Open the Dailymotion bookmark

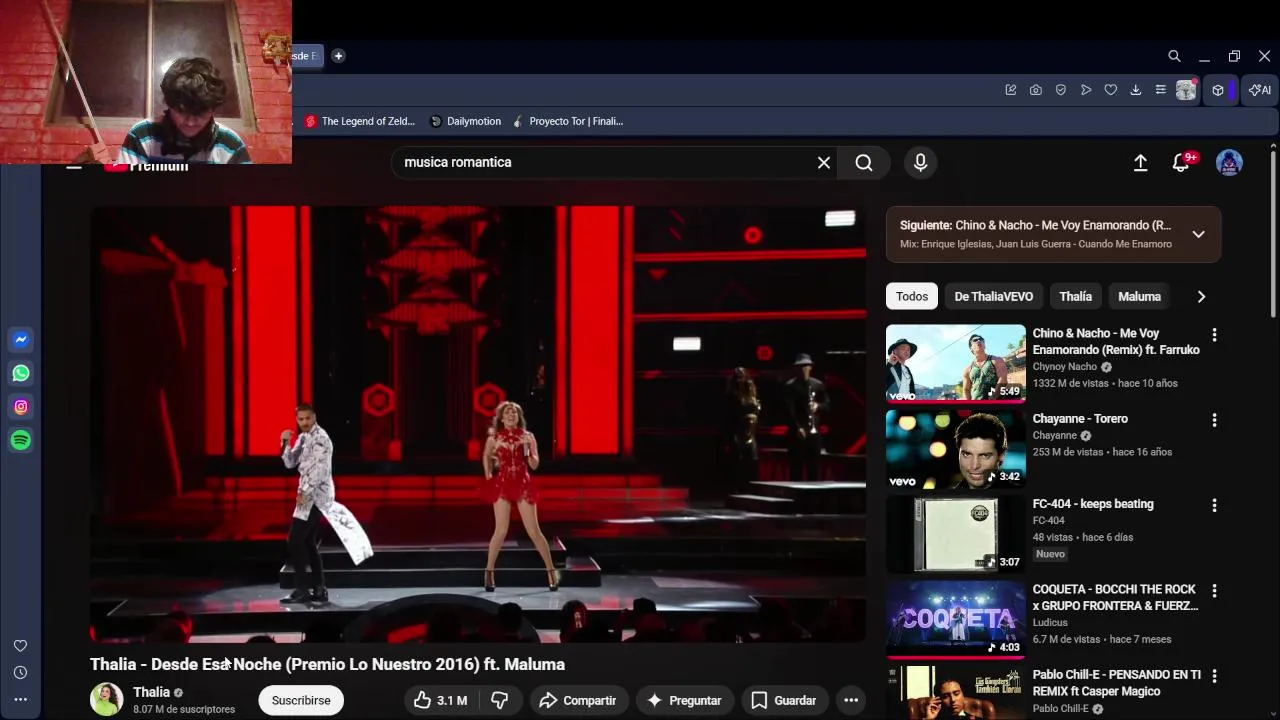coord(465,121)
